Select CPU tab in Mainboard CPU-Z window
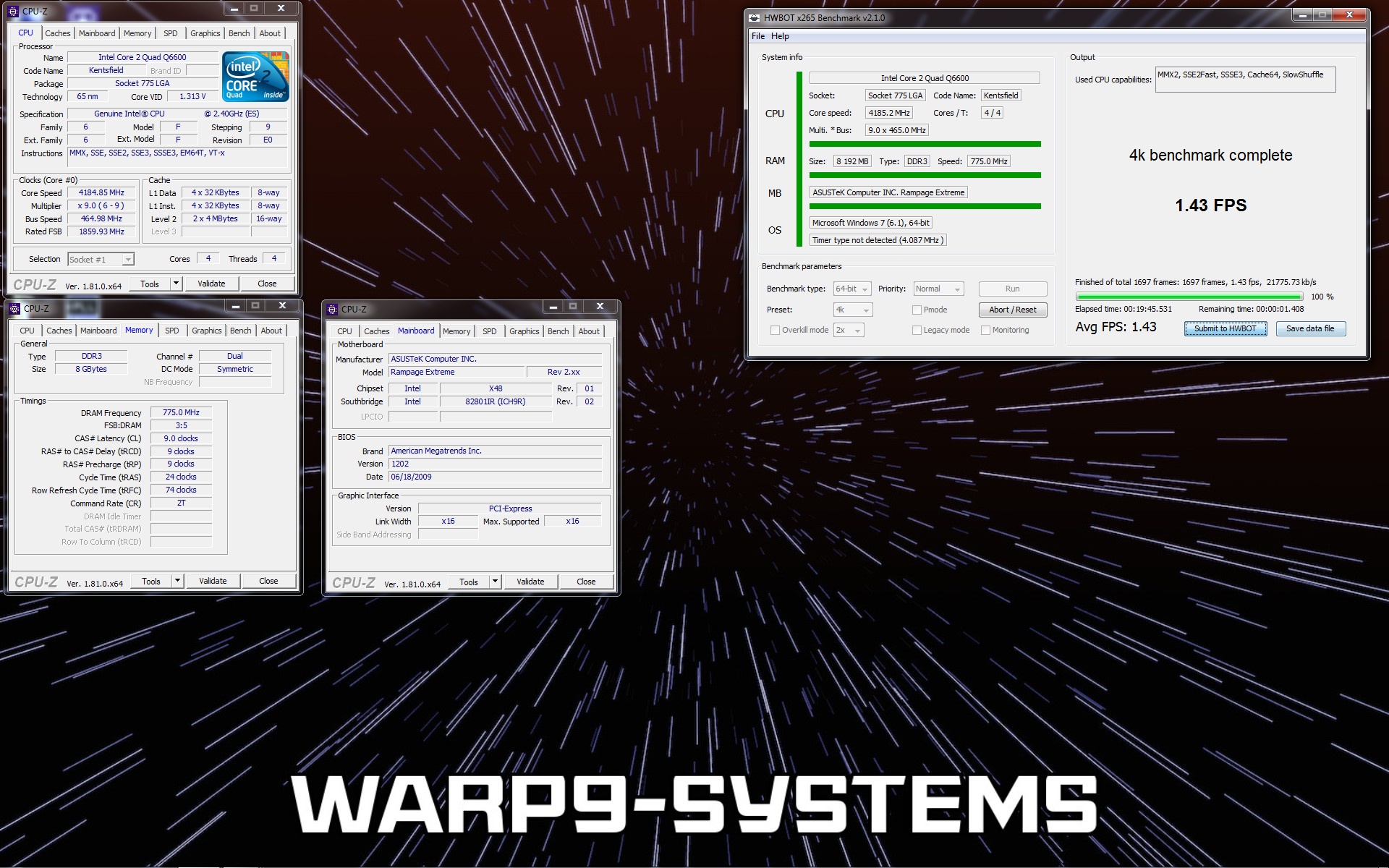The height and width of the screenshot is (868, 1389). pos(344,331)
